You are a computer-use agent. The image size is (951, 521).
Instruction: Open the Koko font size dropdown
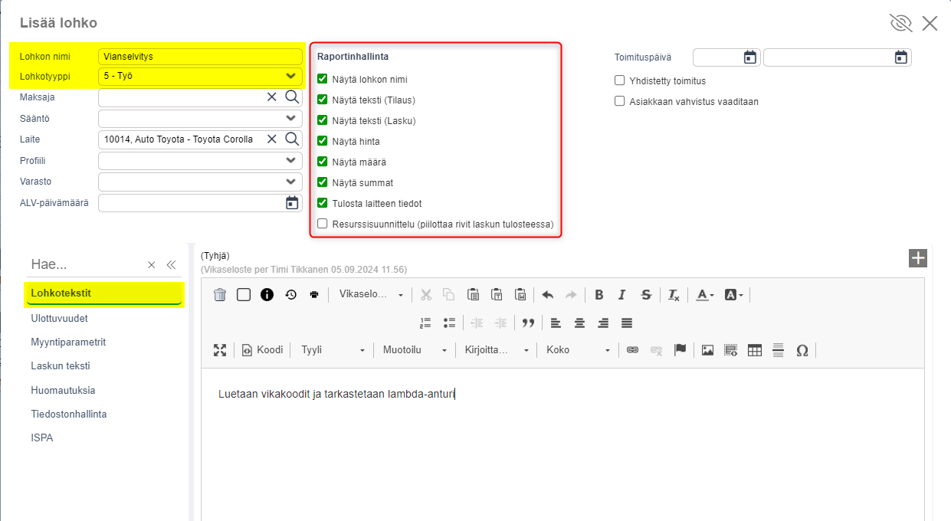coord(577,350)
